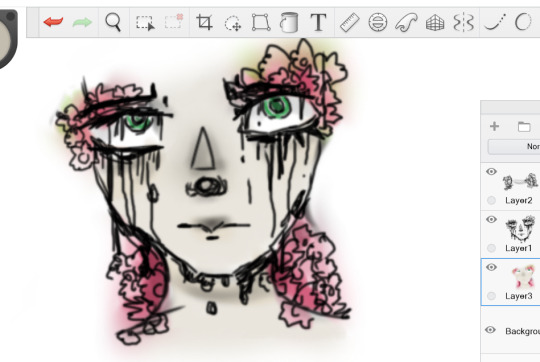Click the Deselect icon with red X
The height and width of the screenshot is (362, 540).
pyautogui.click(x=174, y=22)
